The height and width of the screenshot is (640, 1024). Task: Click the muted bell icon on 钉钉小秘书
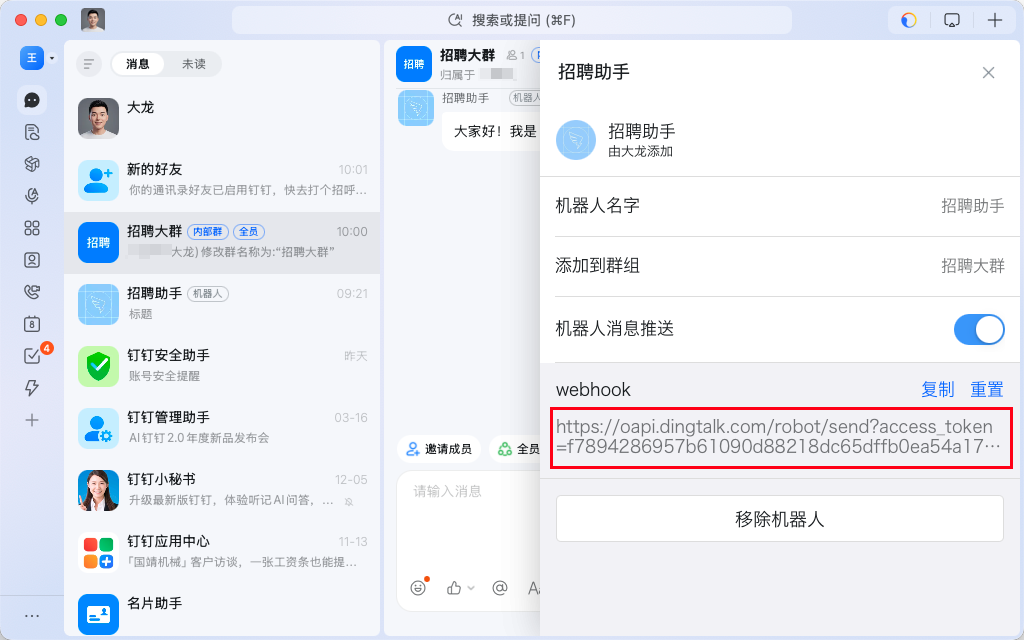(x=349, y=502)
